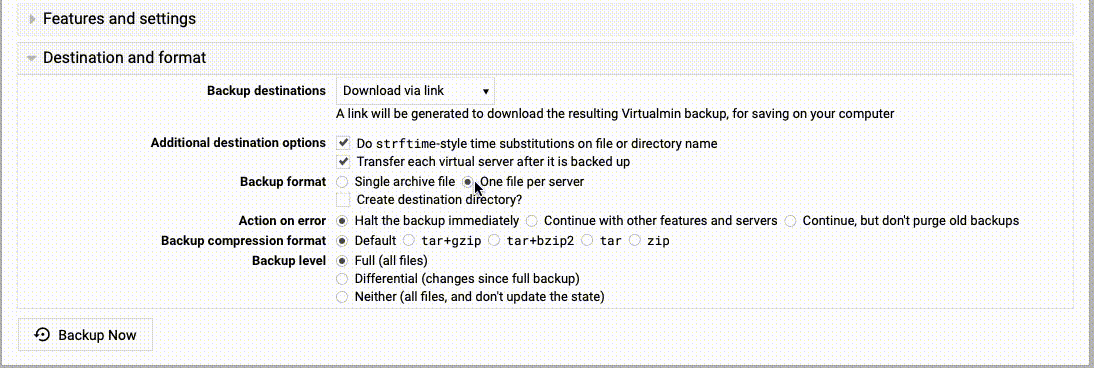Pick tar+bzip2 compression format
The height and width of the screenshot is (368, 1094).
coord(495,241)
